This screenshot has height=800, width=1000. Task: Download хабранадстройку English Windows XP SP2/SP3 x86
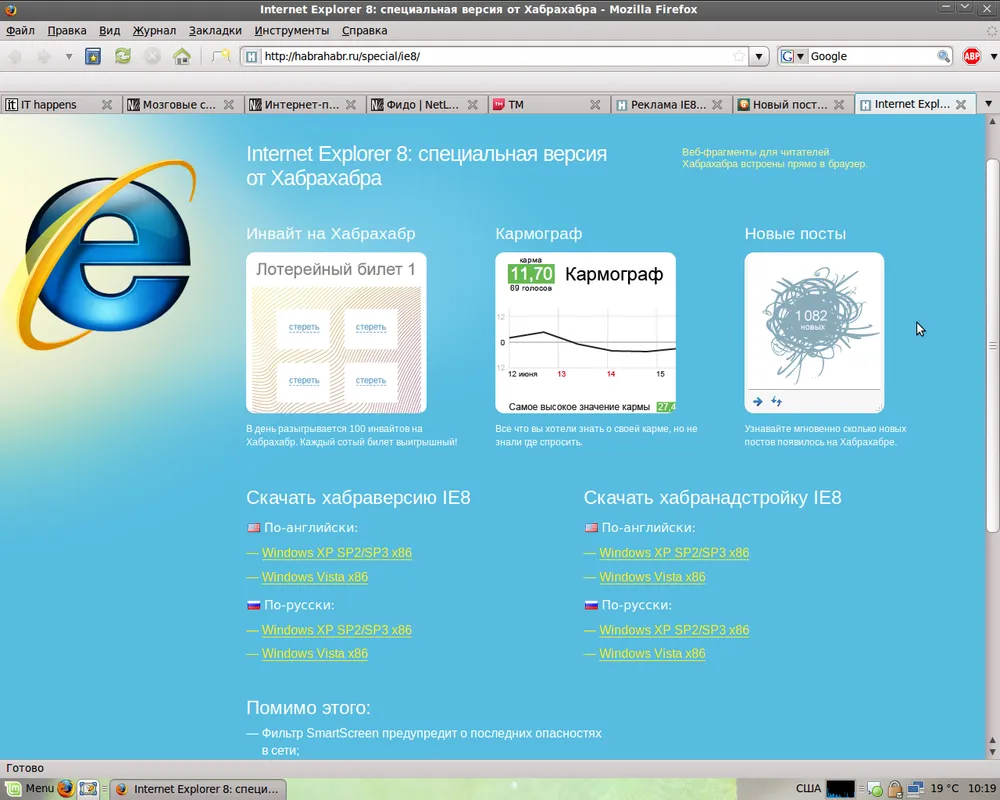tap(674, 552)
